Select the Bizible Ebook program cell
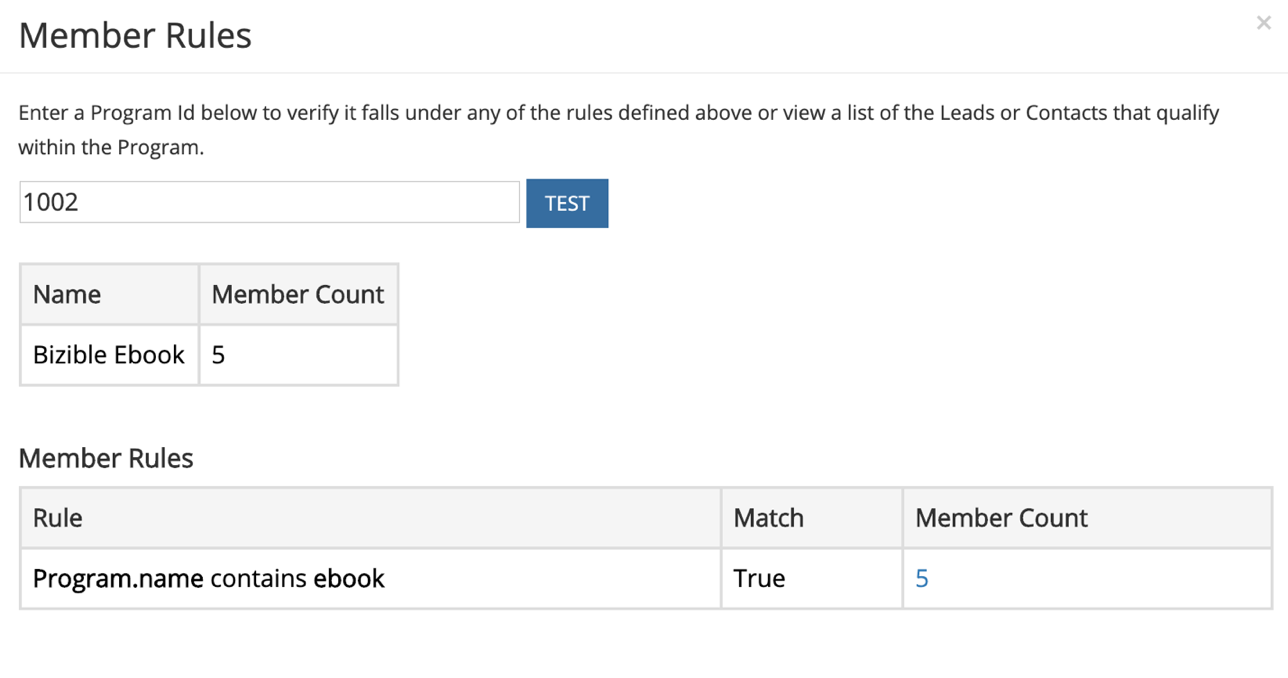 109,355
